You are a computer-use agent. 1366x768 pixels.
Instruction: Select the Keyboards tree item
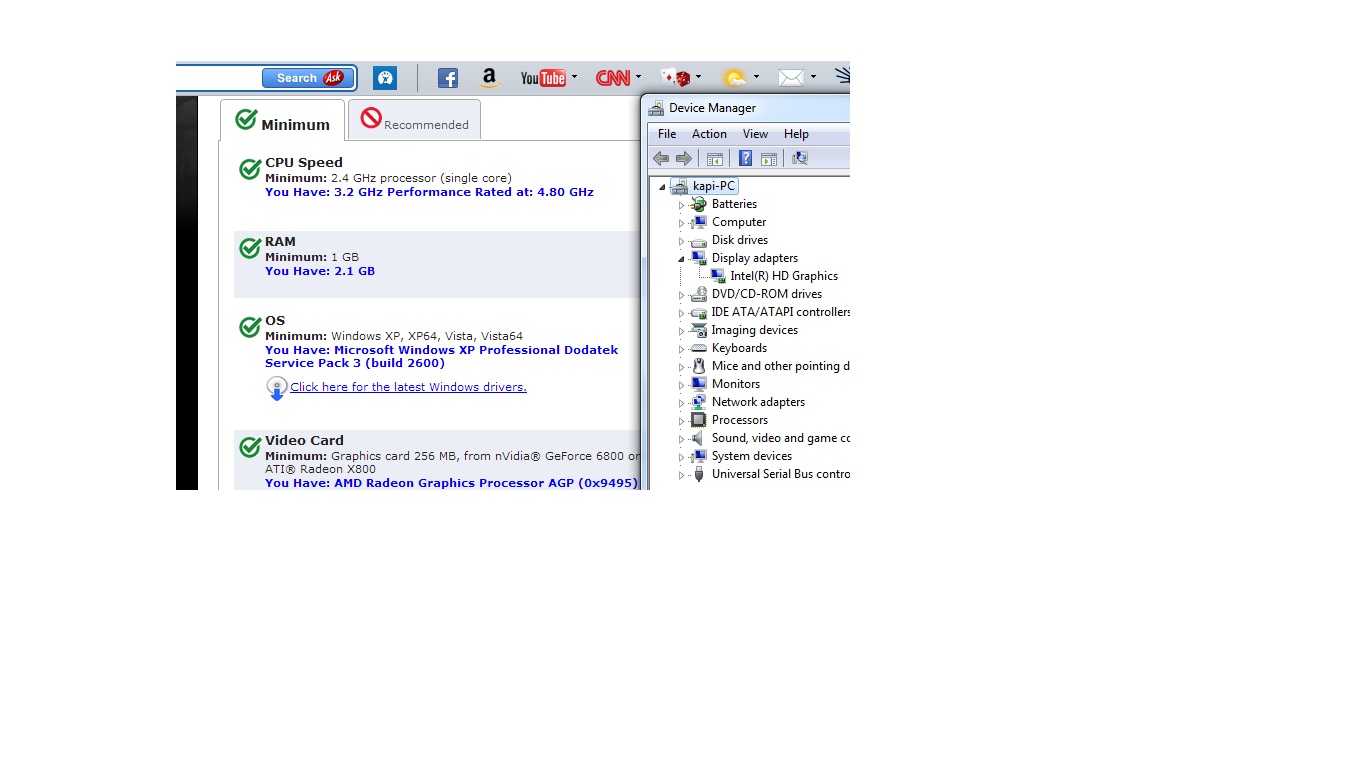[x=739, y=348]
